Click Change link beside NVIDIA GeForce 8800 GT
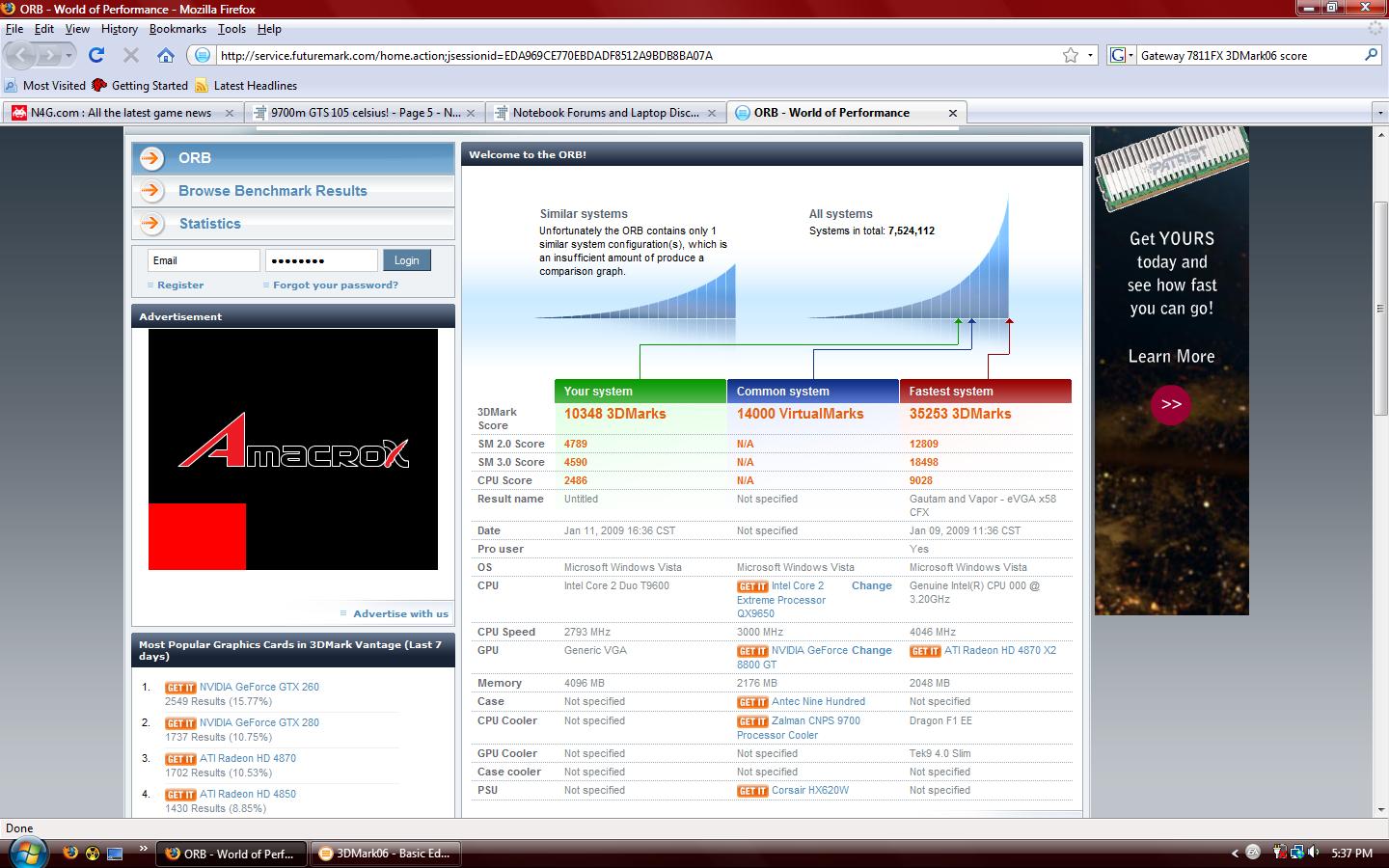 pyautogui.click(x=872, y=650)
